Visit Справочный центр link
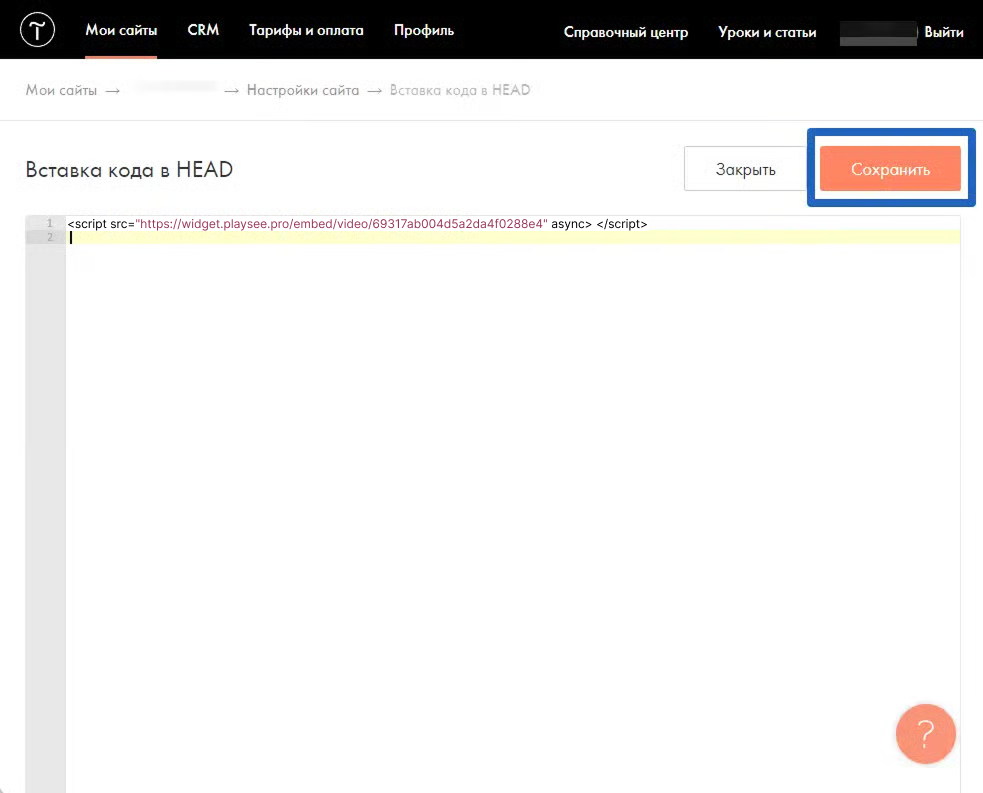This screenshot has height=793, width=983. [626, 32]
